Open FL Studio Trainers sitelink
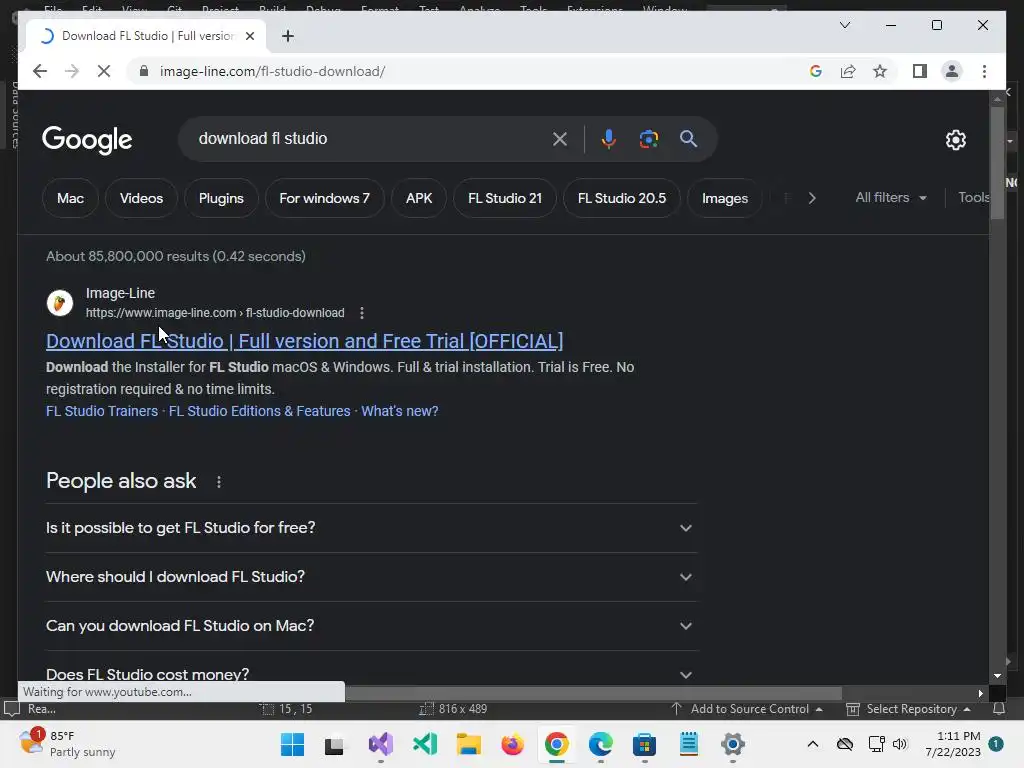The image size is (1024, 768). pos(102,411)
